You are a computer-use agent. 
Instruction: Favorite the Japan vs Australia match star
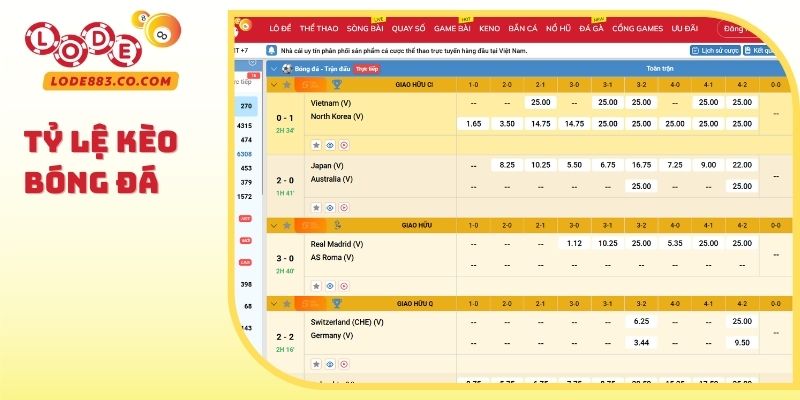[316, 208]
